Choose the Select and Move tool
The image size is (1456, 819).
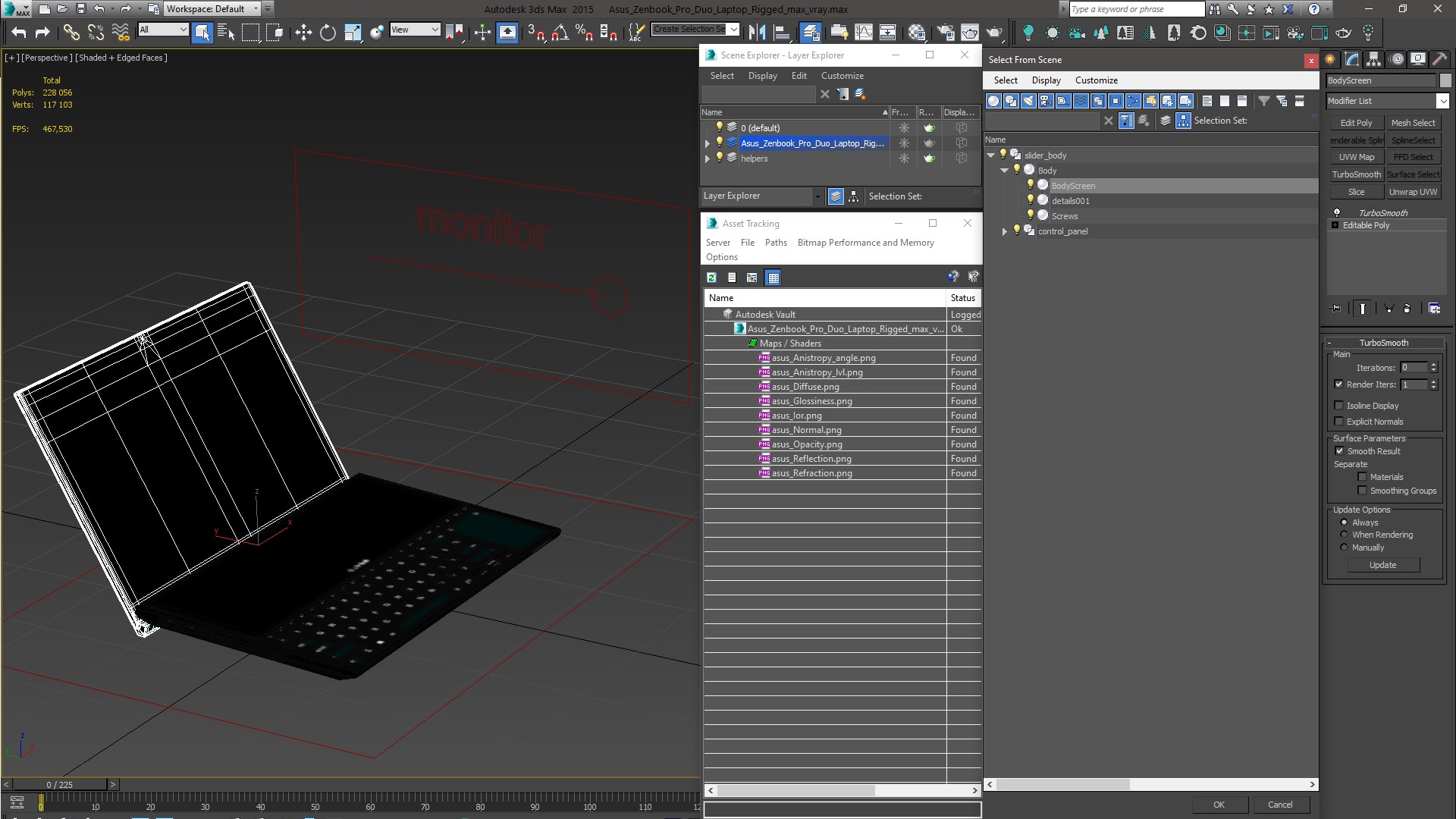coord(303,32)
